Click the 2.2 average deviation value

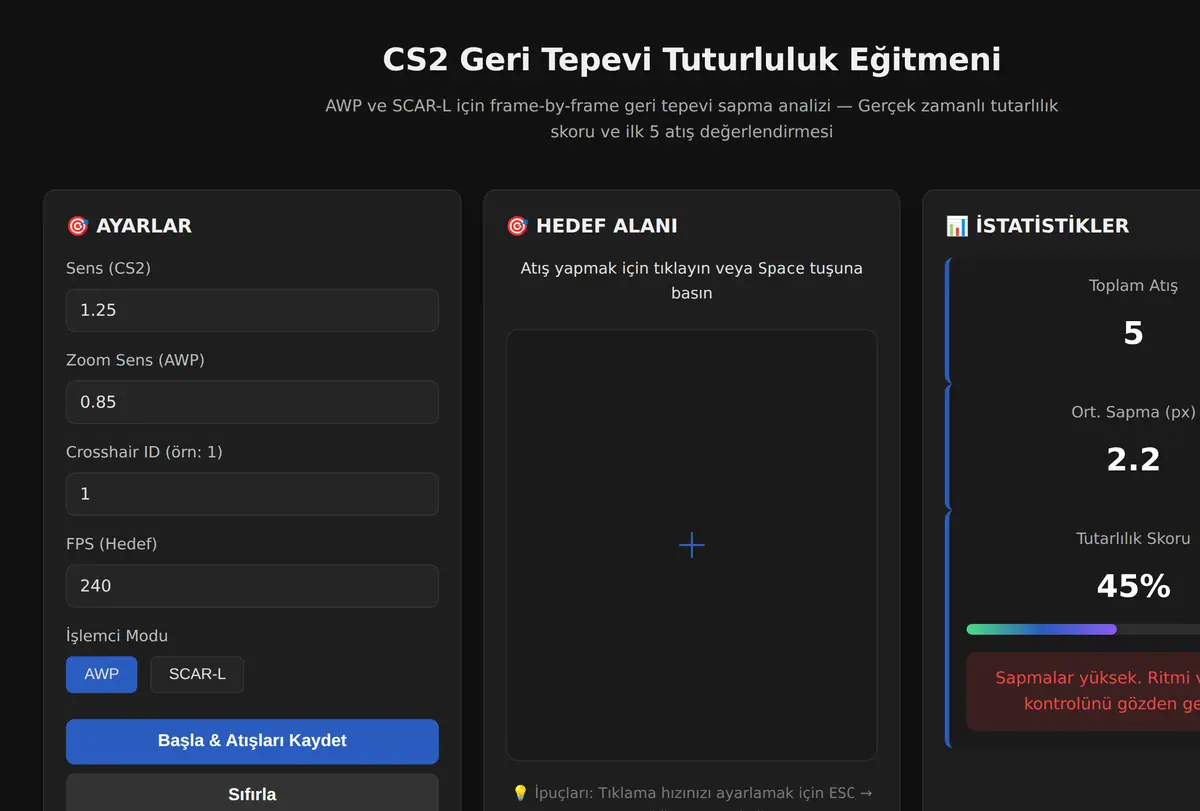1133,459
